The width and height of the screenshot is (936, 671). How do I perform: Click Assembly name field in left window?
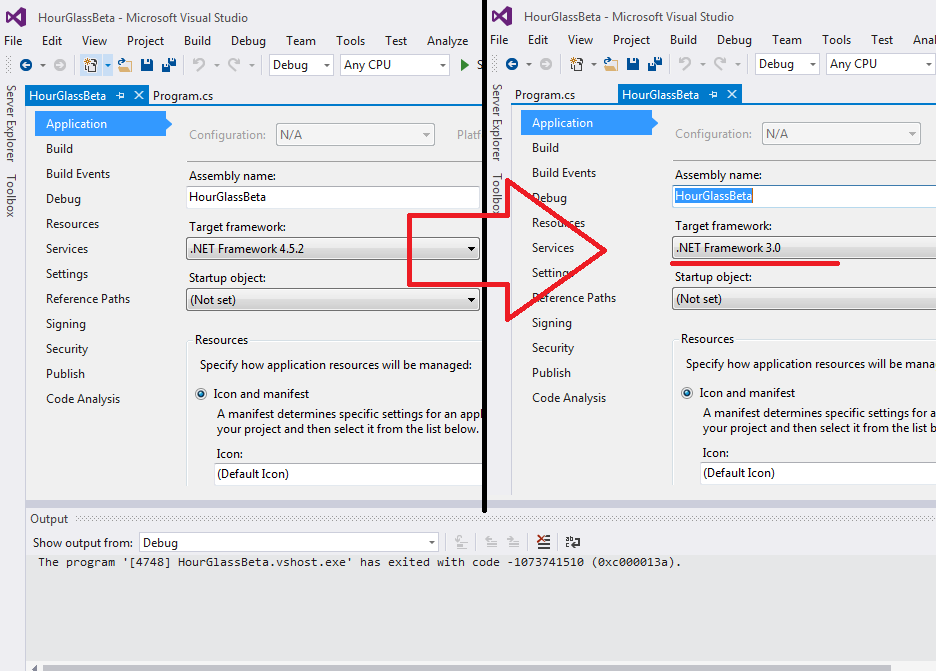[333, 198]
